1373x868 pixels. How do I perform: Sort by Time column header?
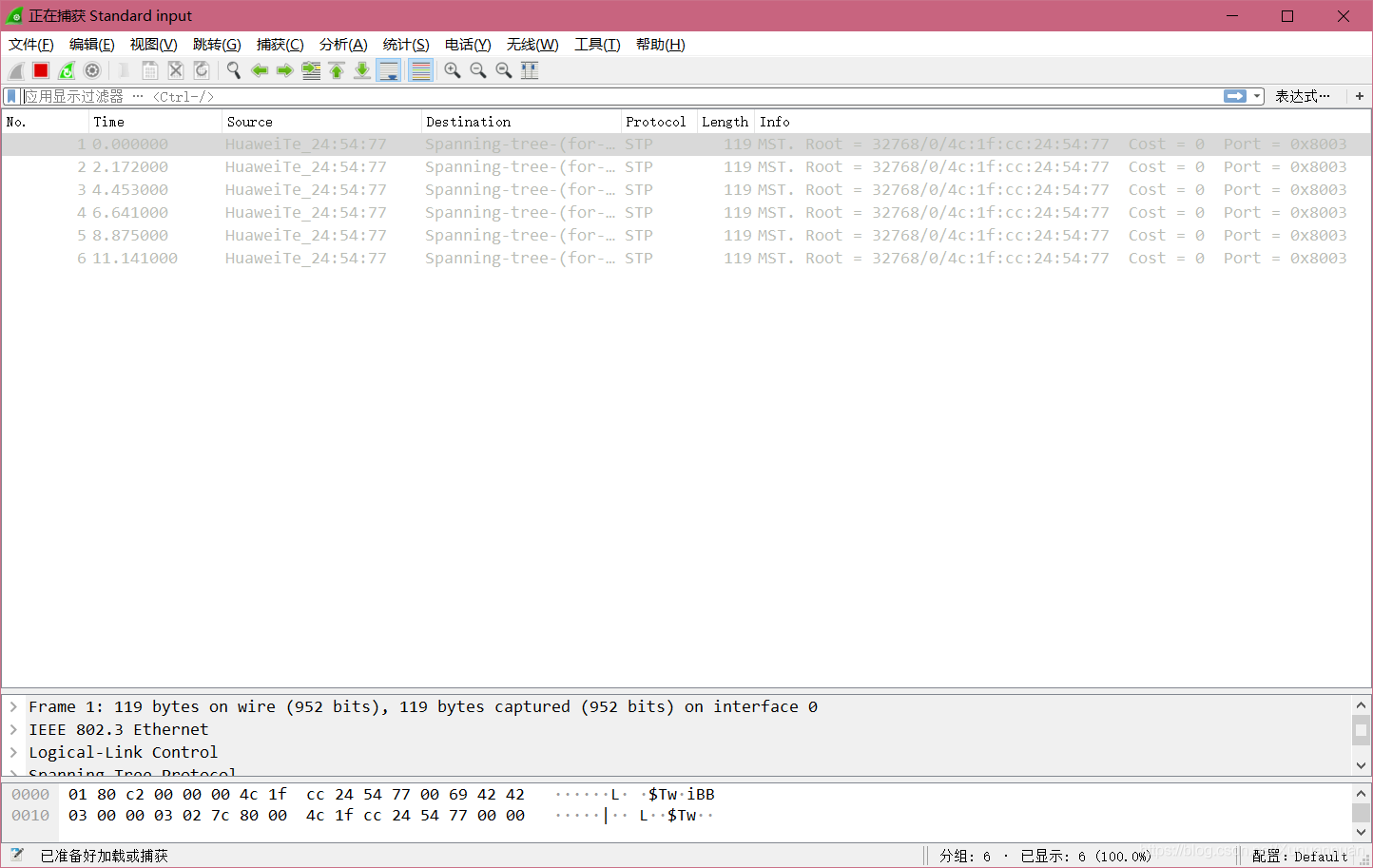[x=156, y=122]
